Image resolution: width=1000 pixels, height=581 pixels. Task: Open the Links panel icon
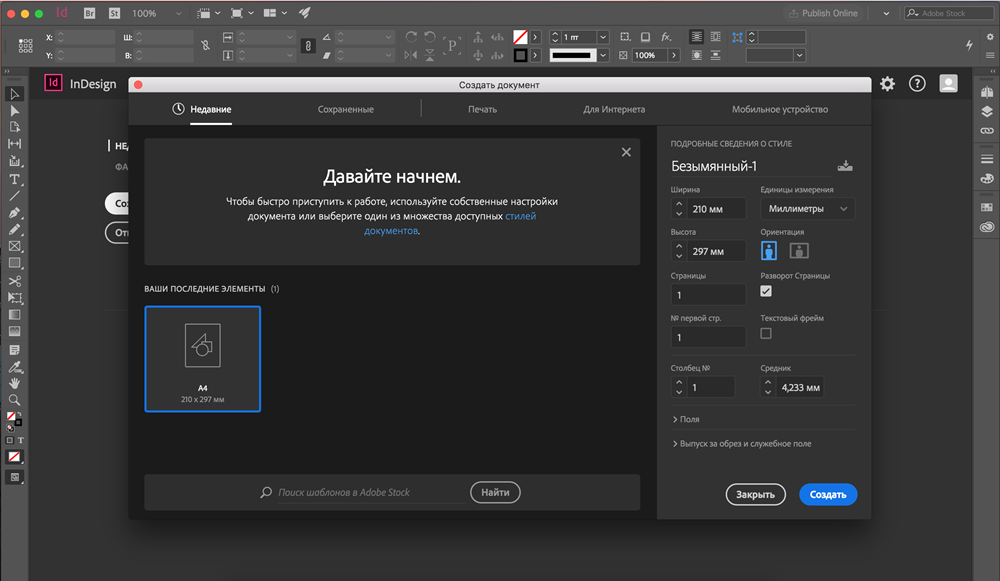click(x=987, y=131)
